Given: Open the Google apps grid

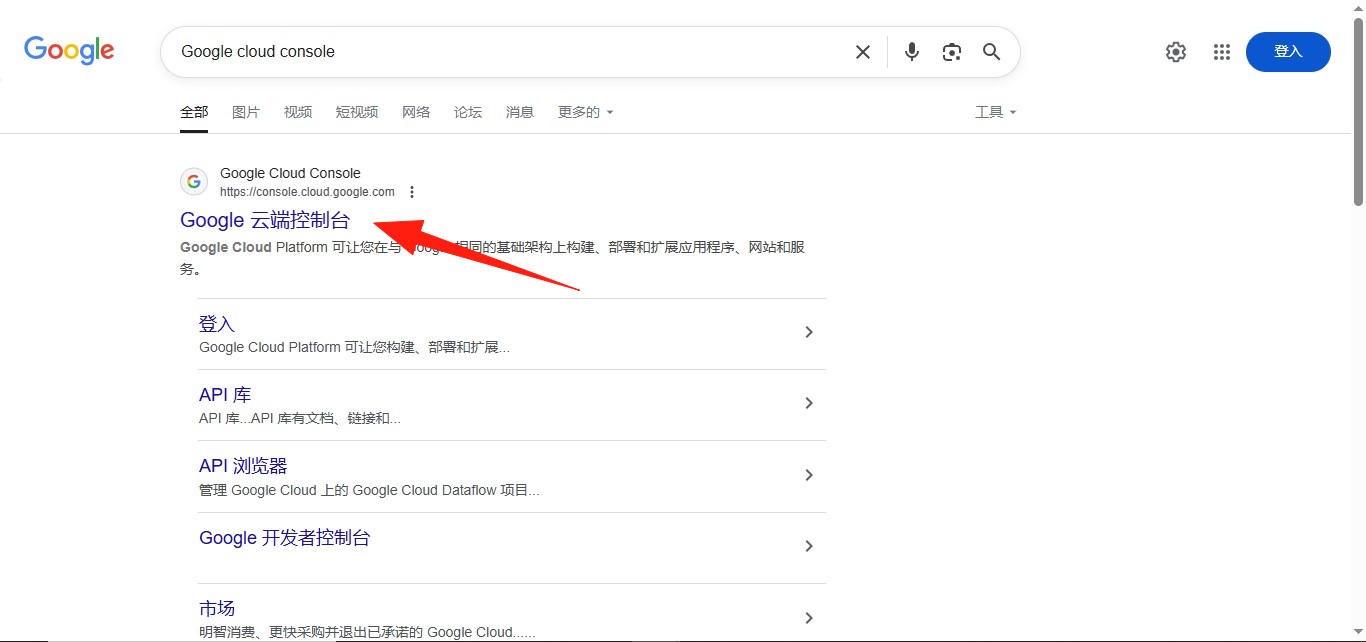Looking at the screenshot, I should click(1221, 51).
